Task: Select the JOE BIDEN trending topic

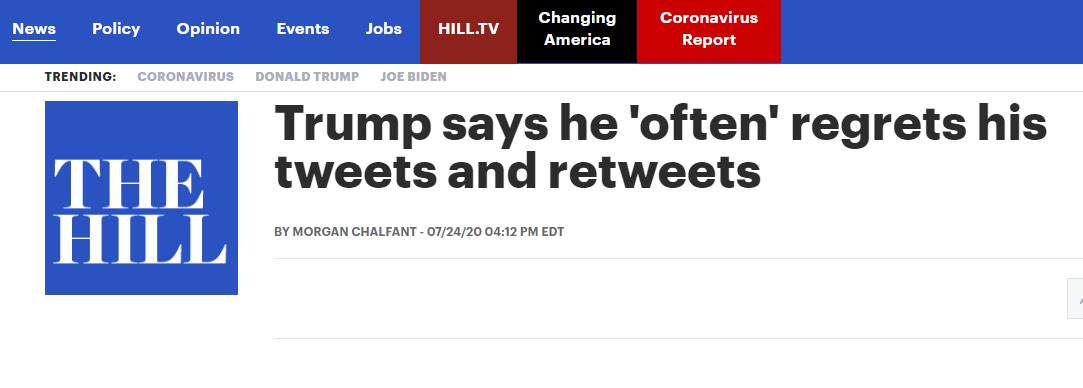Action: [414, 77]
